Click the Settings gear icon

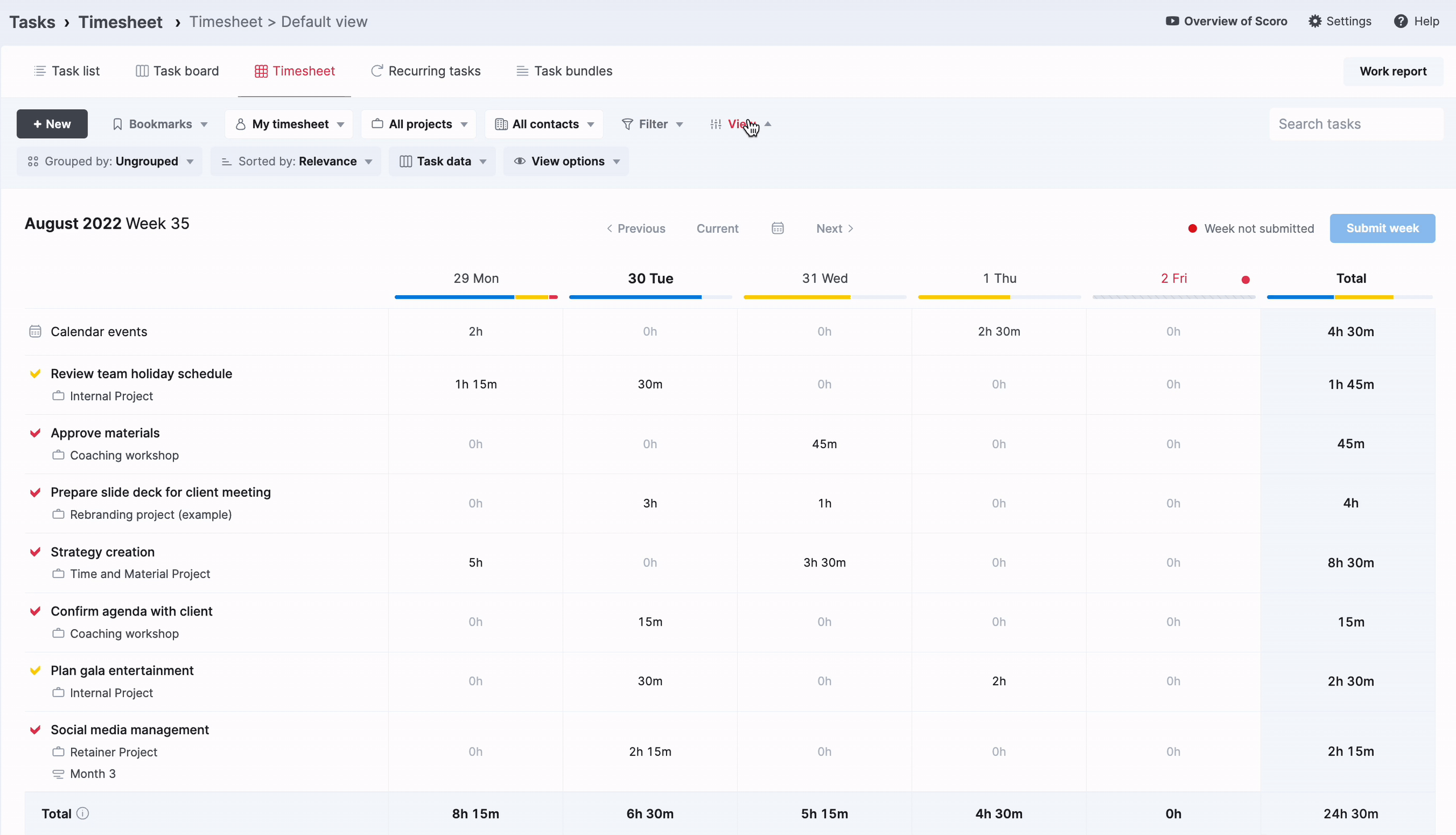pyautogui.click(x=1314, y=21)
